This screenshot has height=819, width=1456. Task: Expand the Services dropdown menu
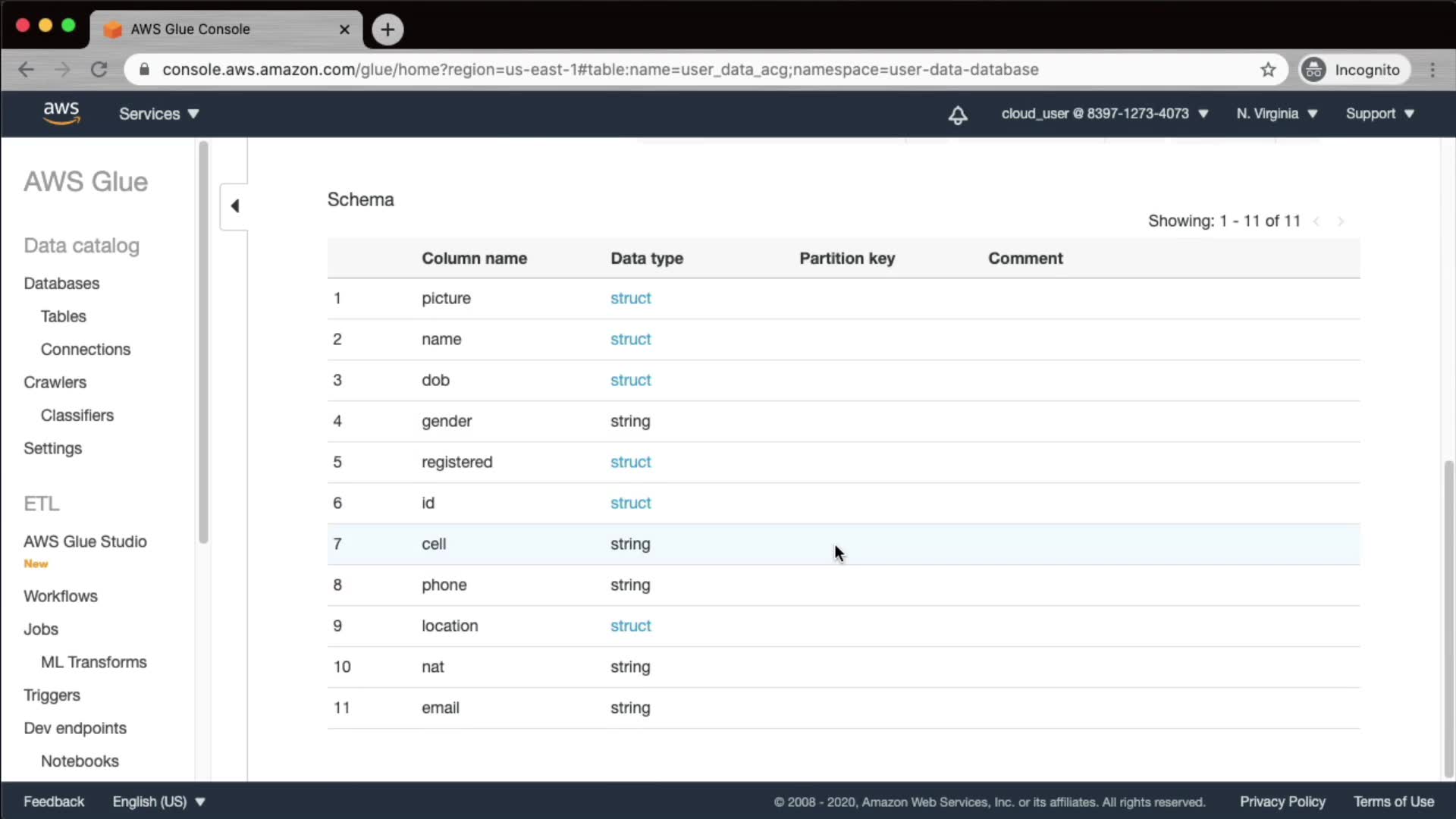pos(158,114)
